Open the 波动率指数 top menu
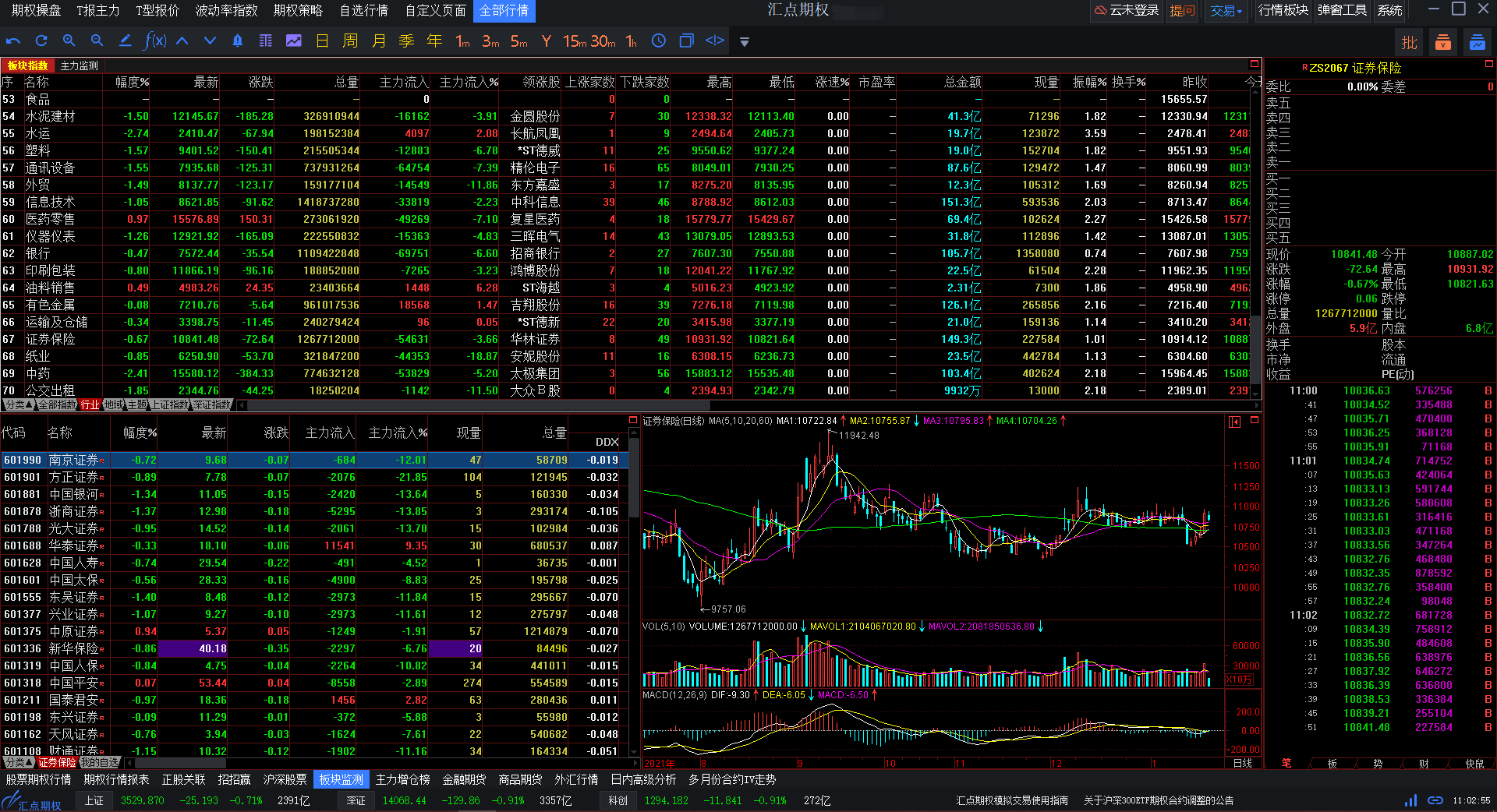The height and width of the screenshot is (812, 1497). (226, 11)
